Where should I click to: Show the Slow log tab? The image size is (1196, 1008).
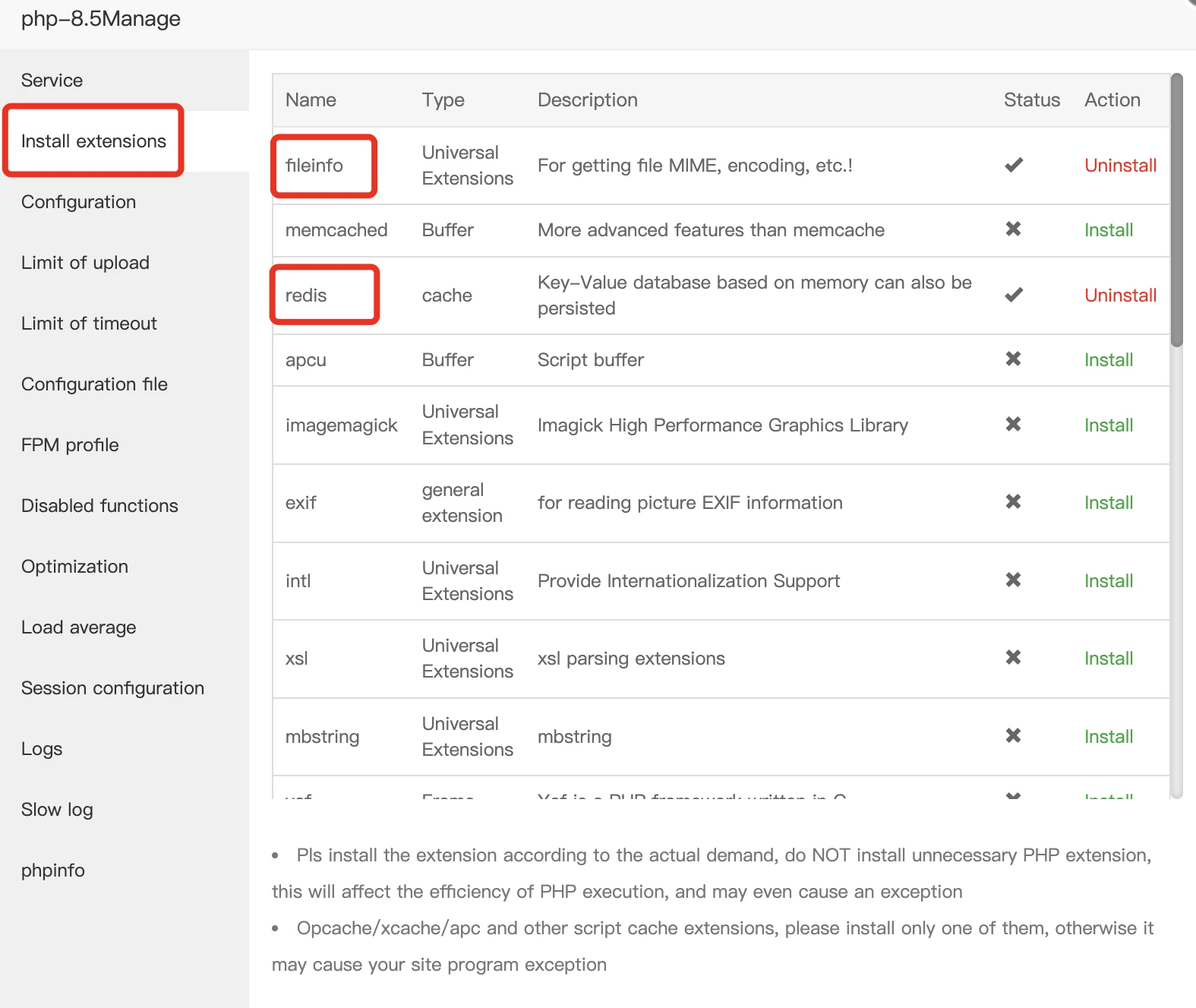click(x=57, y=810)
